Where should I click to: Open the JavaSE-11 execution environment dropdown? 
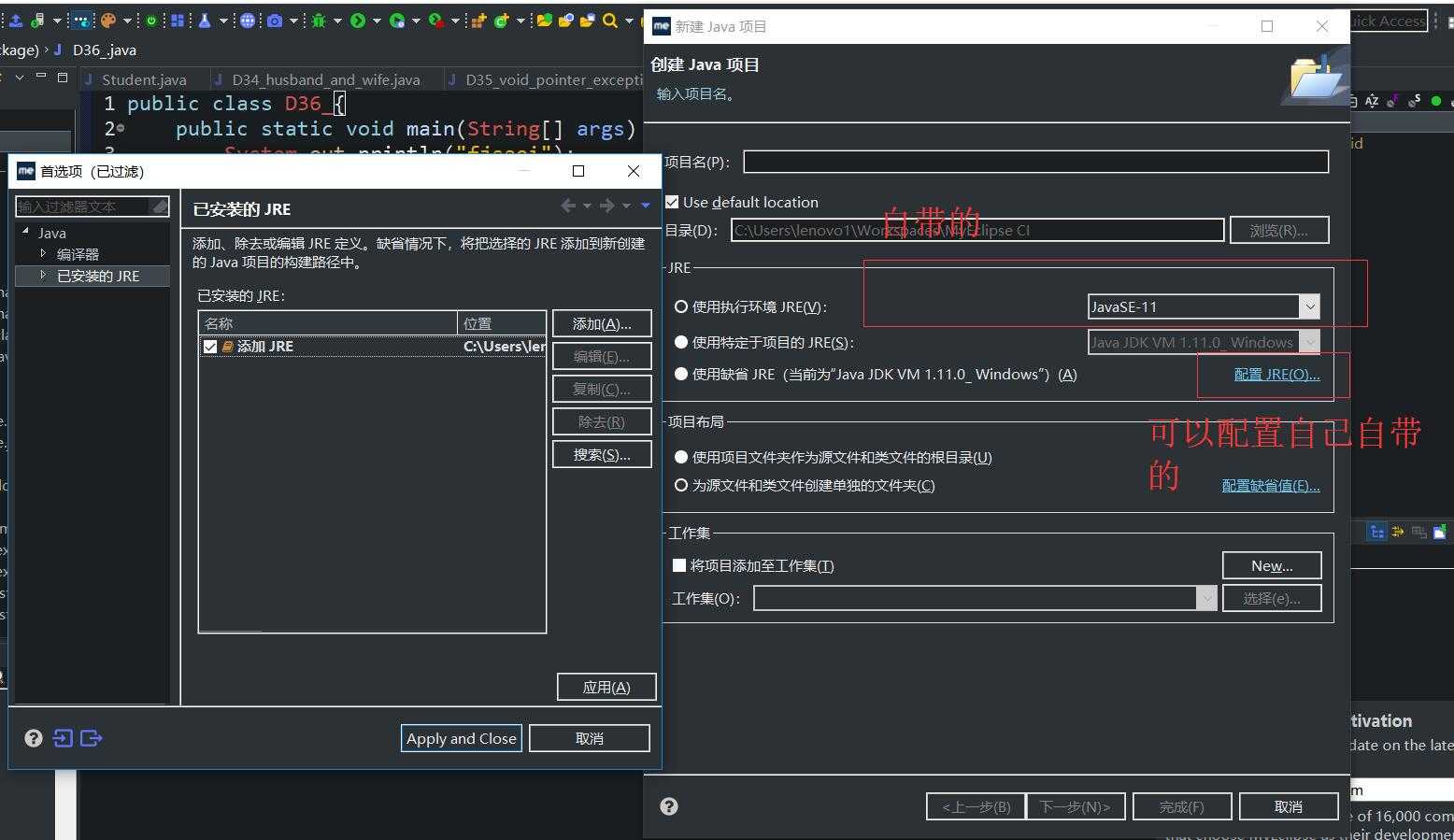pos(1309,306)
